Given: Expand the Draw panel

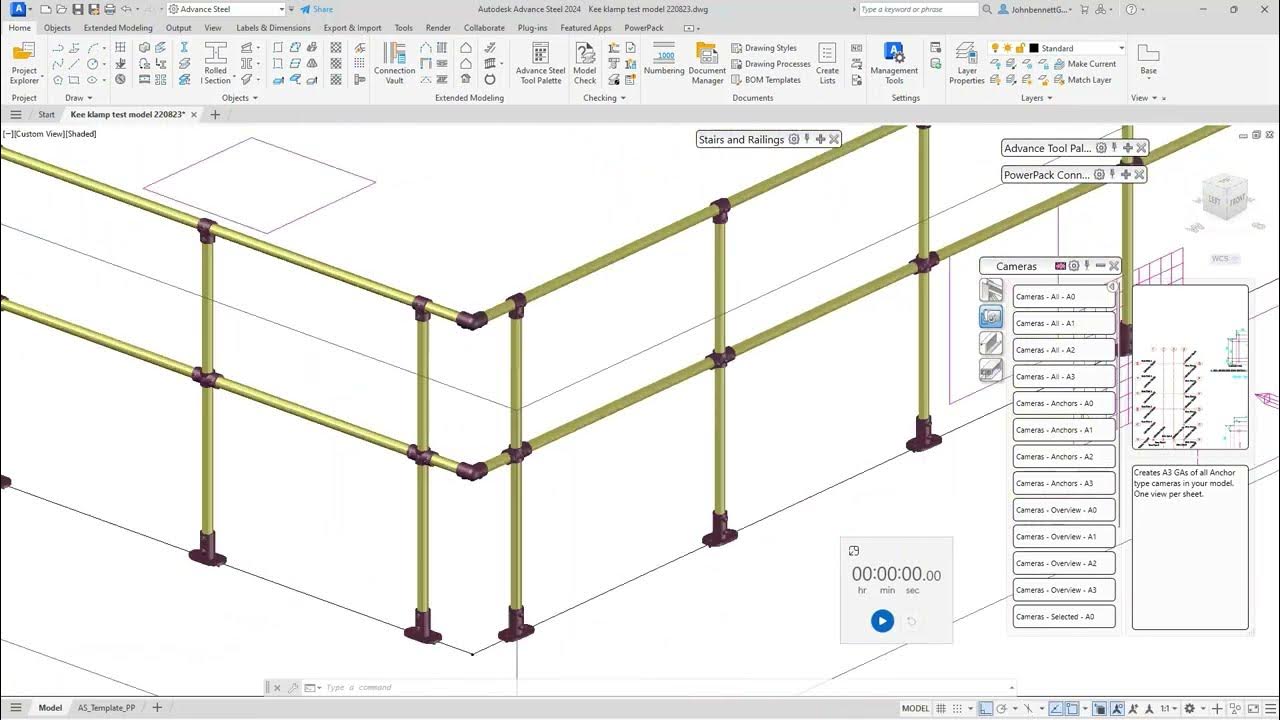Looking at the screenshot, I should pyautogui.click(x=78, y=98).
